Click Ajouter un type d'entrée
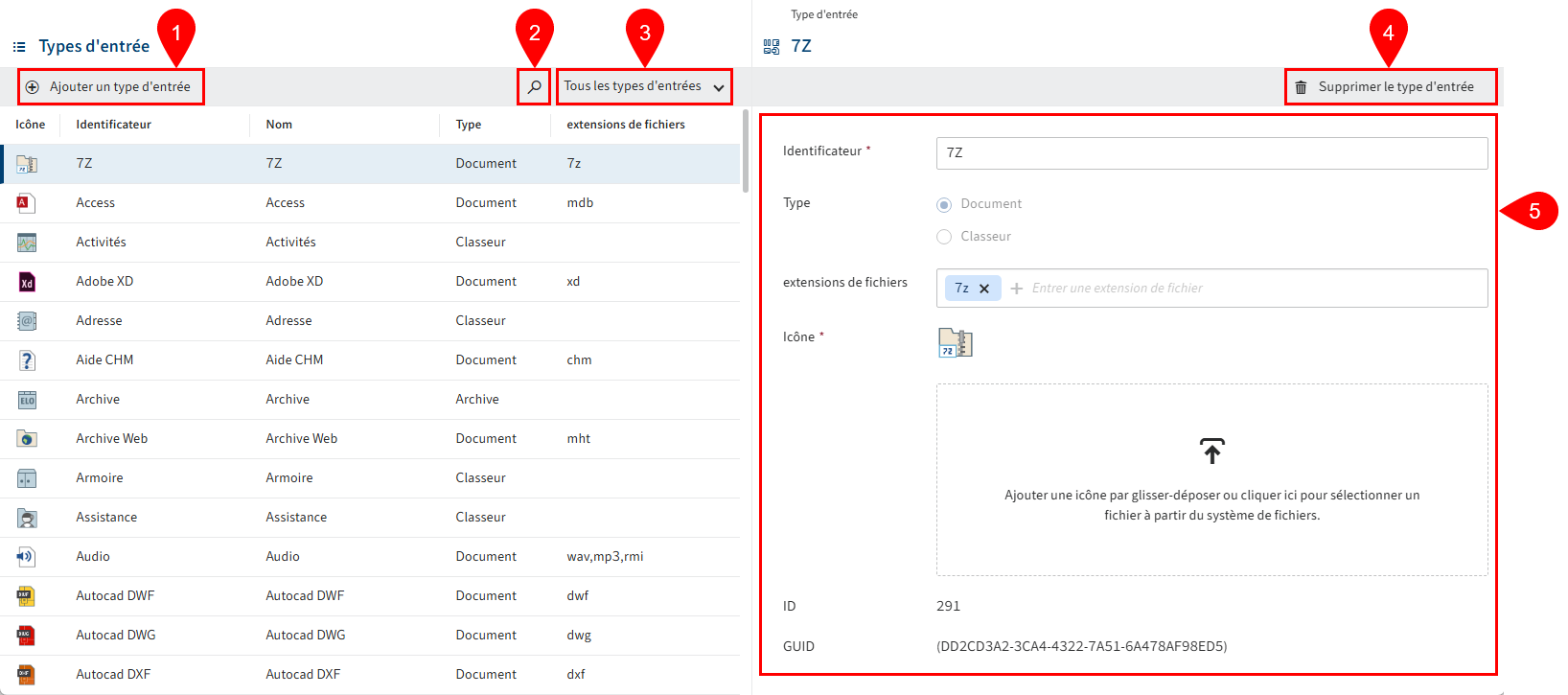The height and width of the screenshot is (695, 1568). (110, 87)
